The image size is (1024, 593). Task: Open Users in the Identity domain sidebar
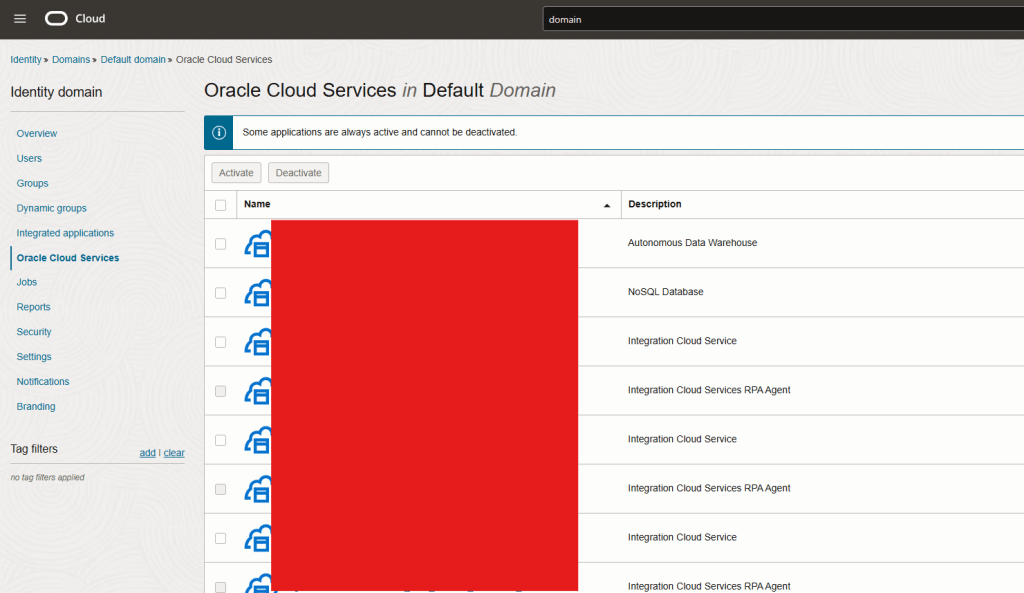point(29,158)
